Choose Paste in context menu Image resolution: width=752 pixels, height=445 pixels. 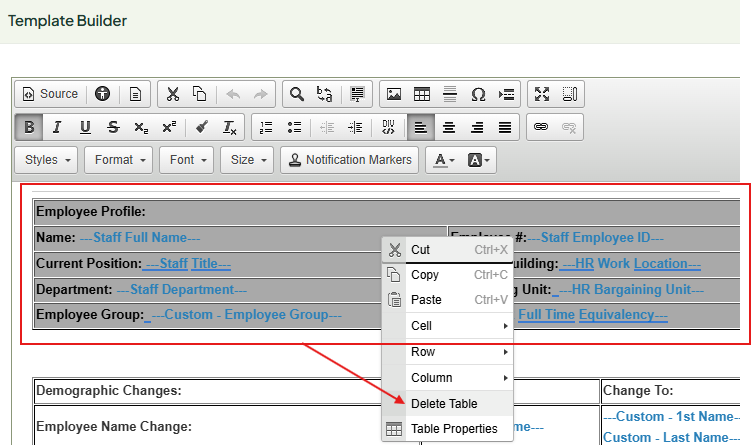447,300
